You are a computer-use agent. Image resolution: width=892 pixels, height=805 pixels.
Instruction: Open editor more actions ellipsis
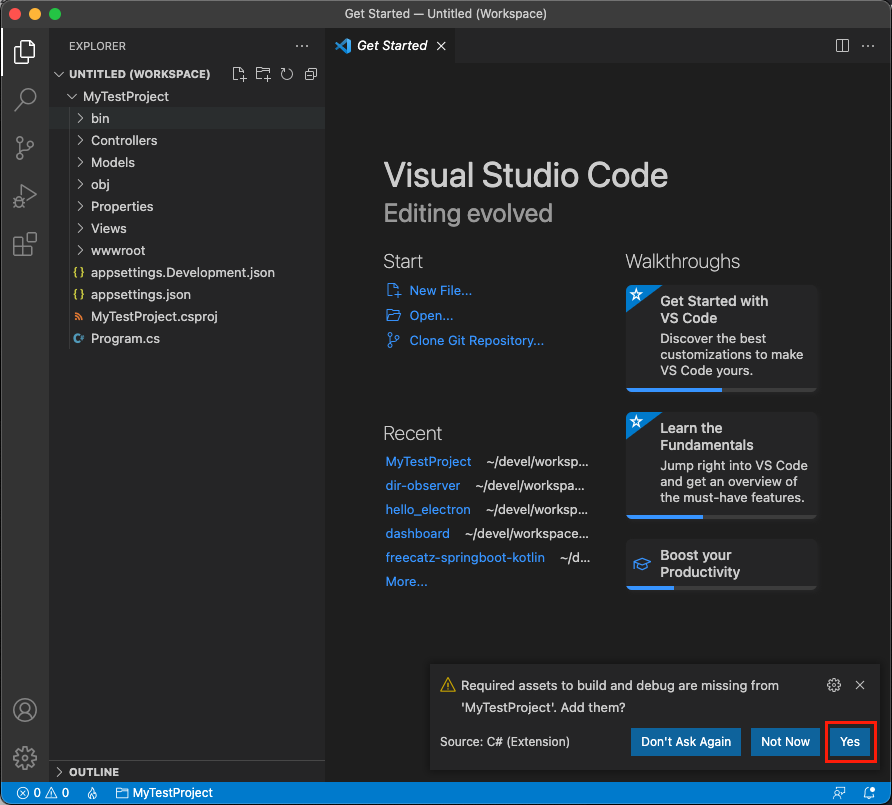coord(868,46)
